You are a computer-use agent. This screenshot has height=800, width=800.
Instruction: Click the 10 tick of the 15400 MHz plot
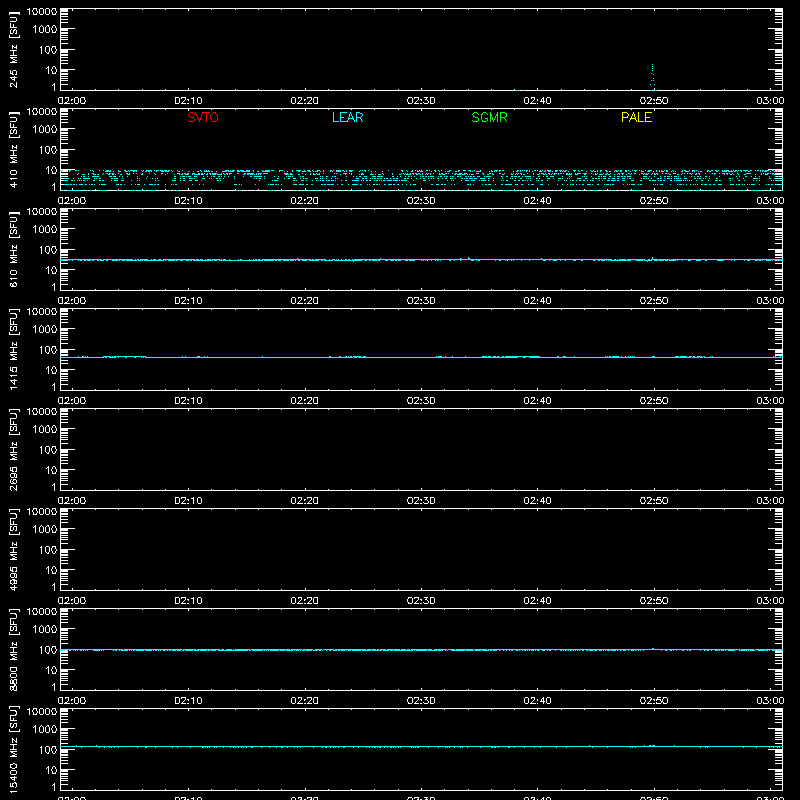(51, 770)
